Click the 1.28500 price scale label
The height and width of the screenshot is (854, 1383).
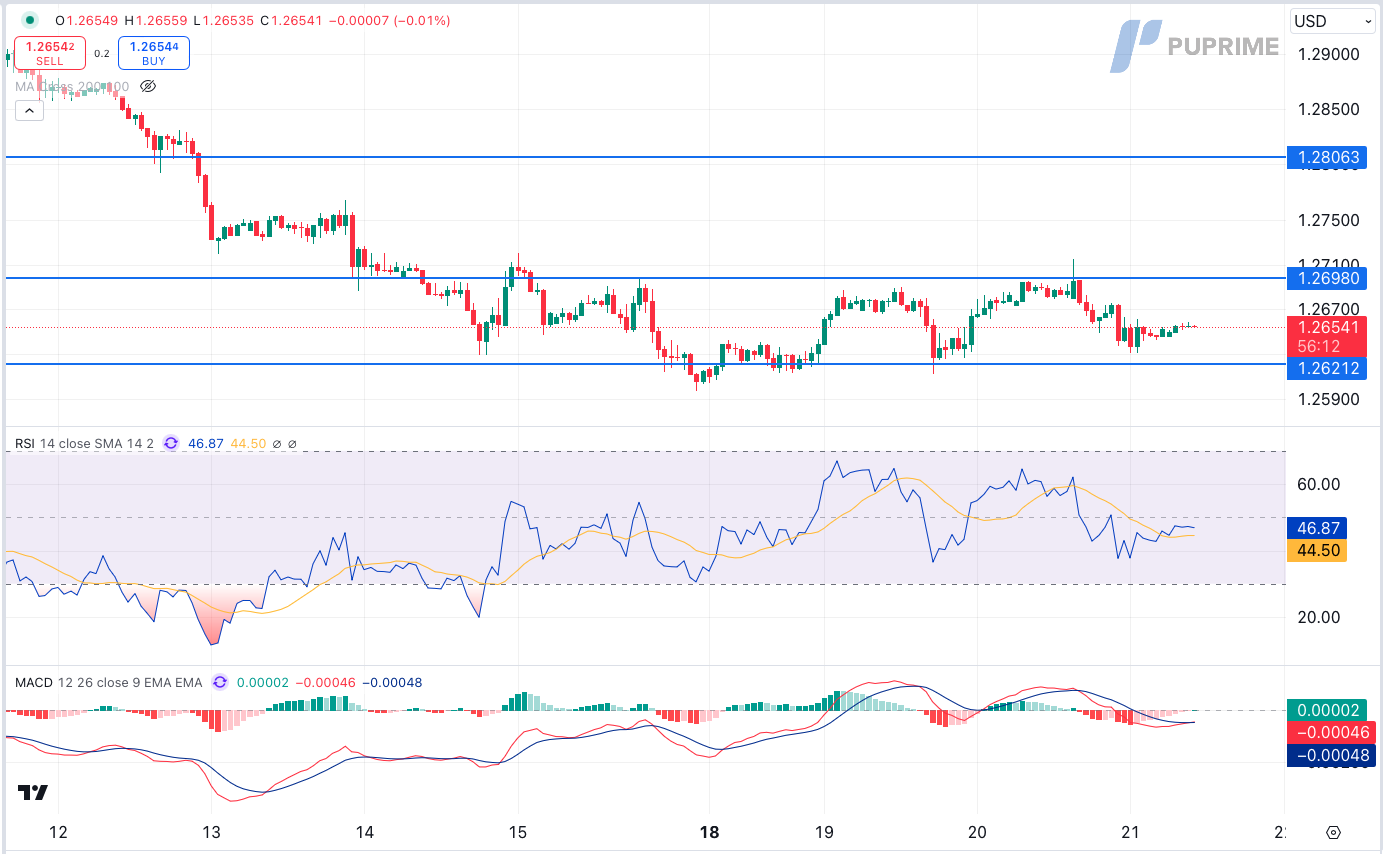1329,108
